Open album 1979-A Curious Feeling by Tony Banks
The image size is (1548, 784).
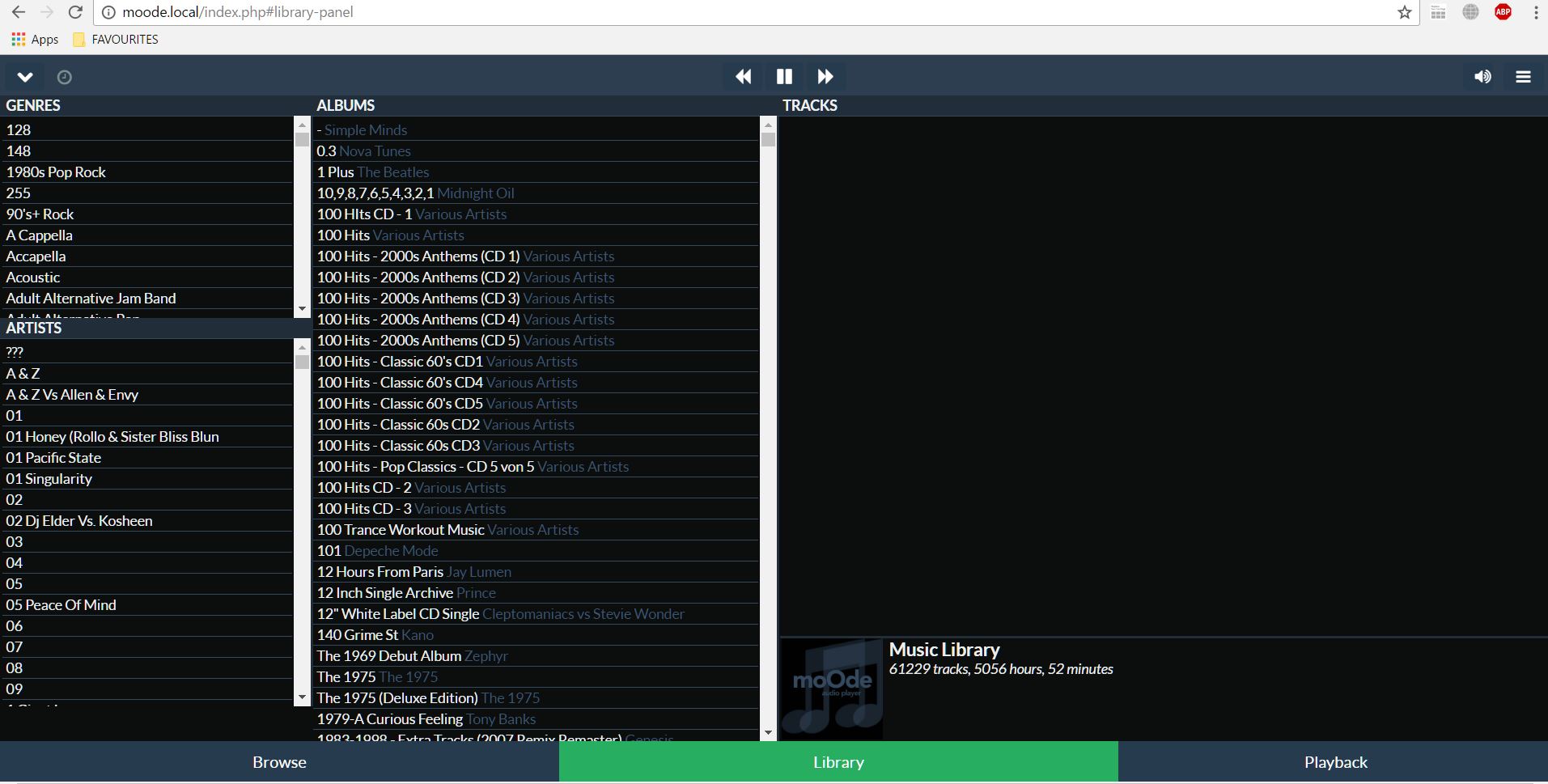536,718
